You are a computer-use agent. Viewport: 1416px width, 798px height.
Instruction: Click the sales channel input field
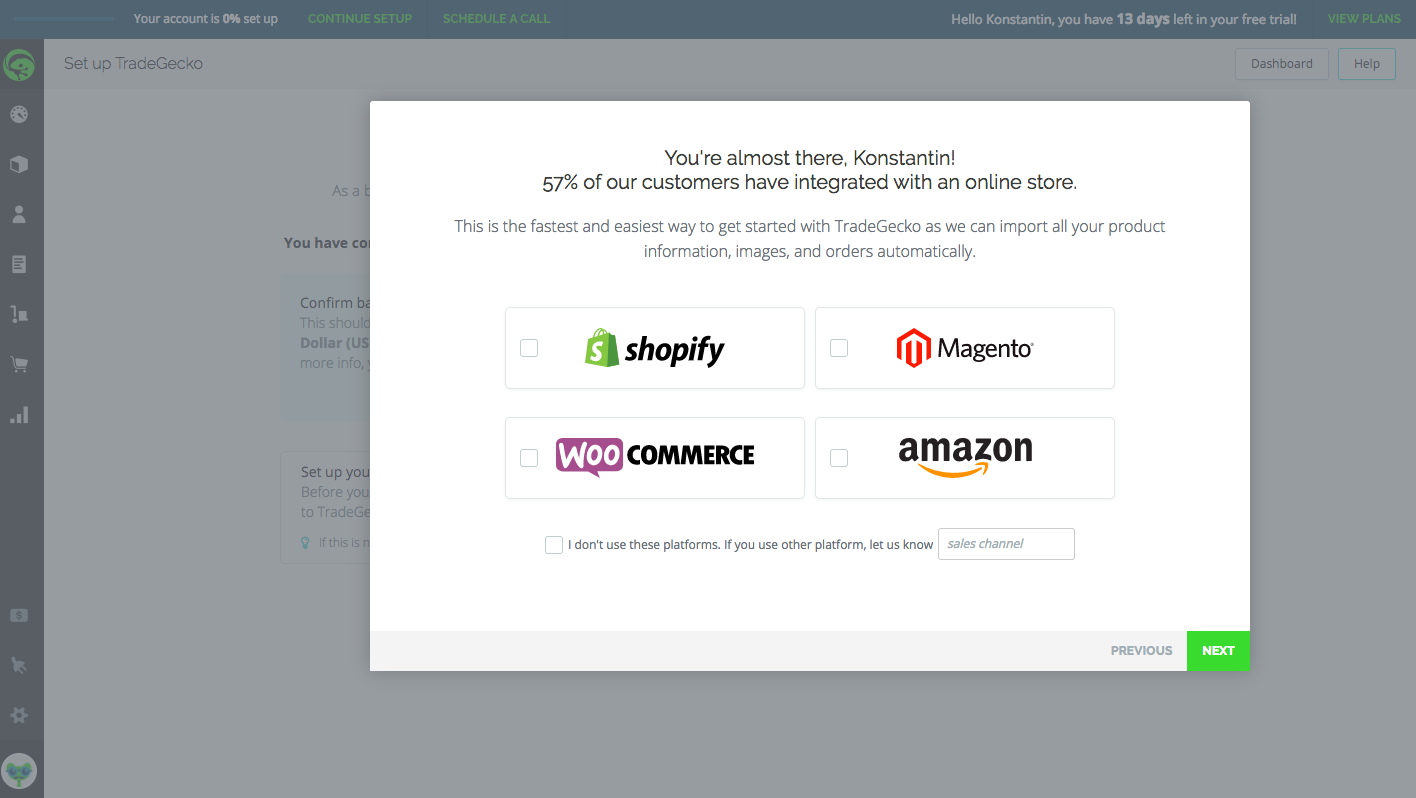1005,544
